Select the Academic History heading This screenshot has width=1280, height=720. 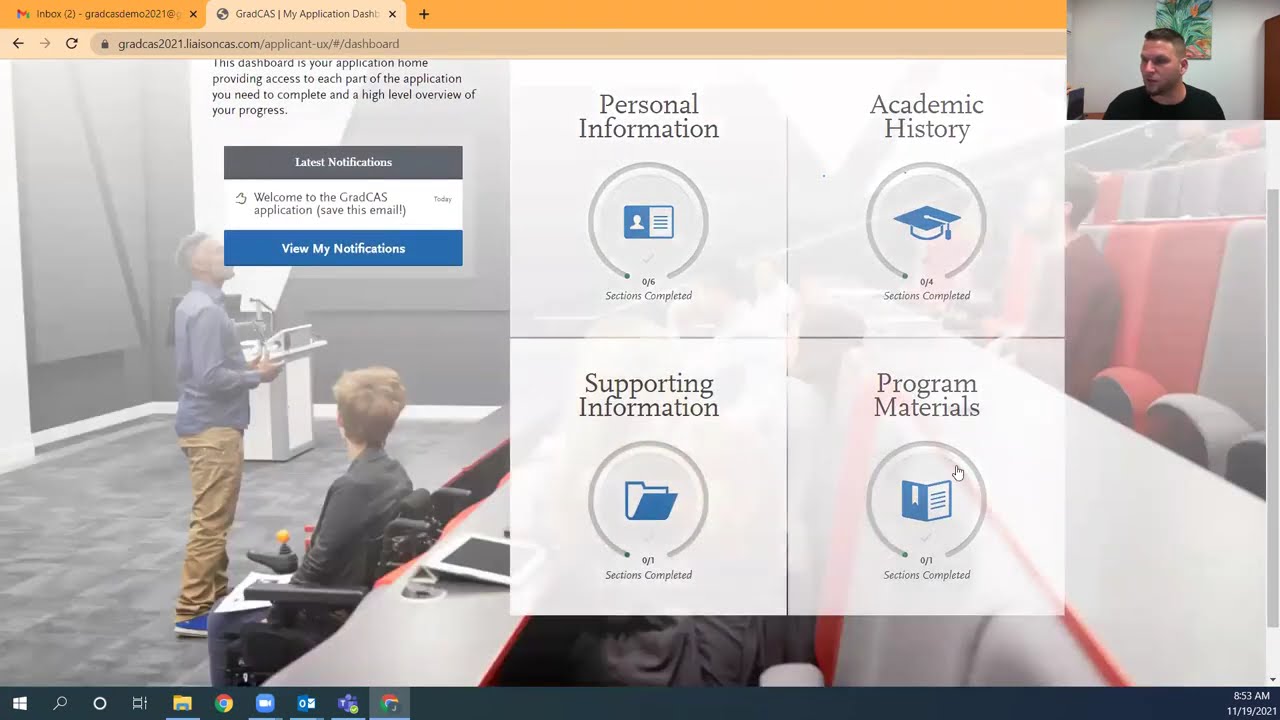[x=926, y=117]
